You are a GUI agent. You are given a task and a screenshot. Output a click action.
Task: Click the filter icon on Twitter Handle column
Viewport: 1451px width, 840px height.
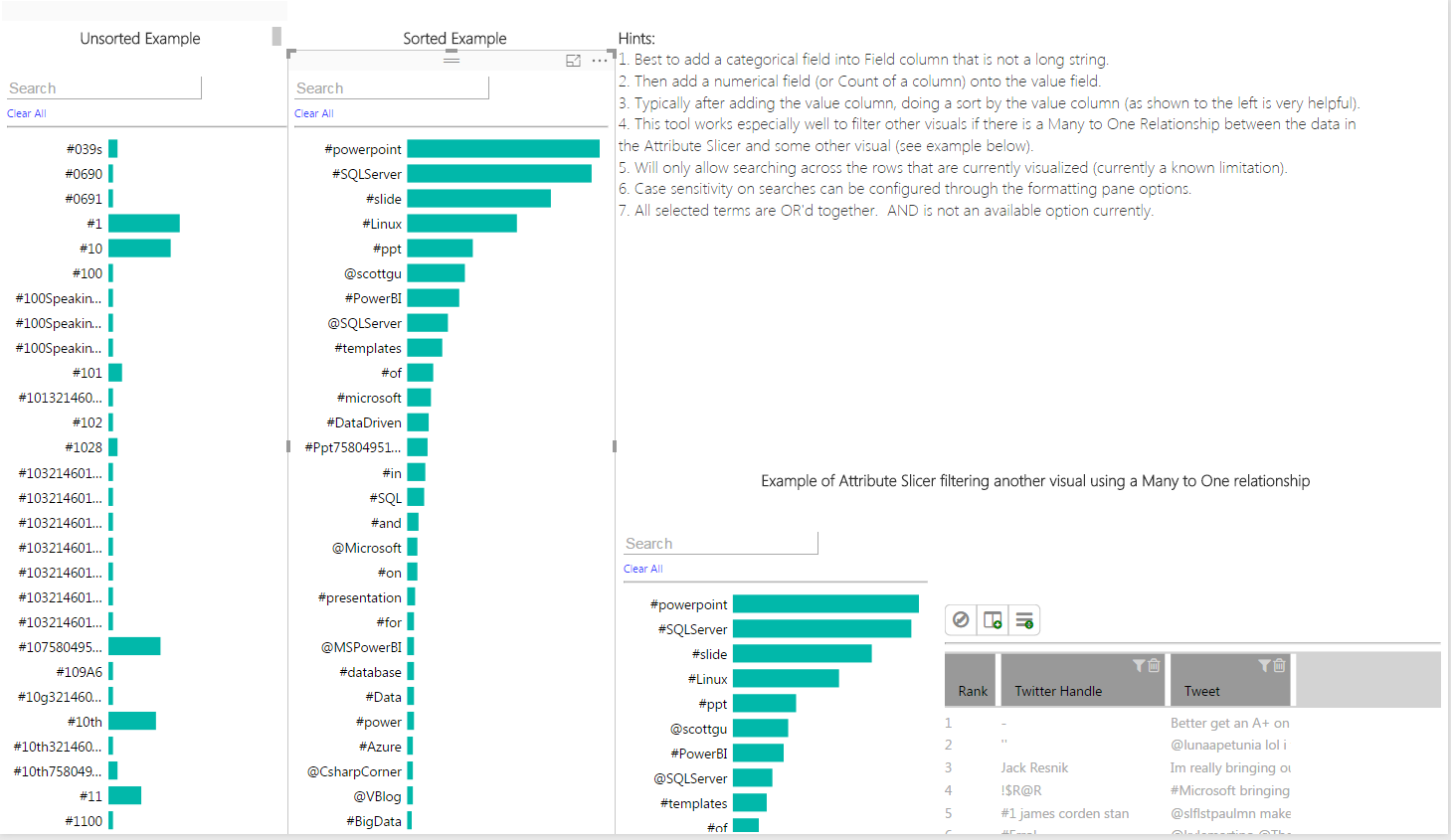[x=1139, y=665]
